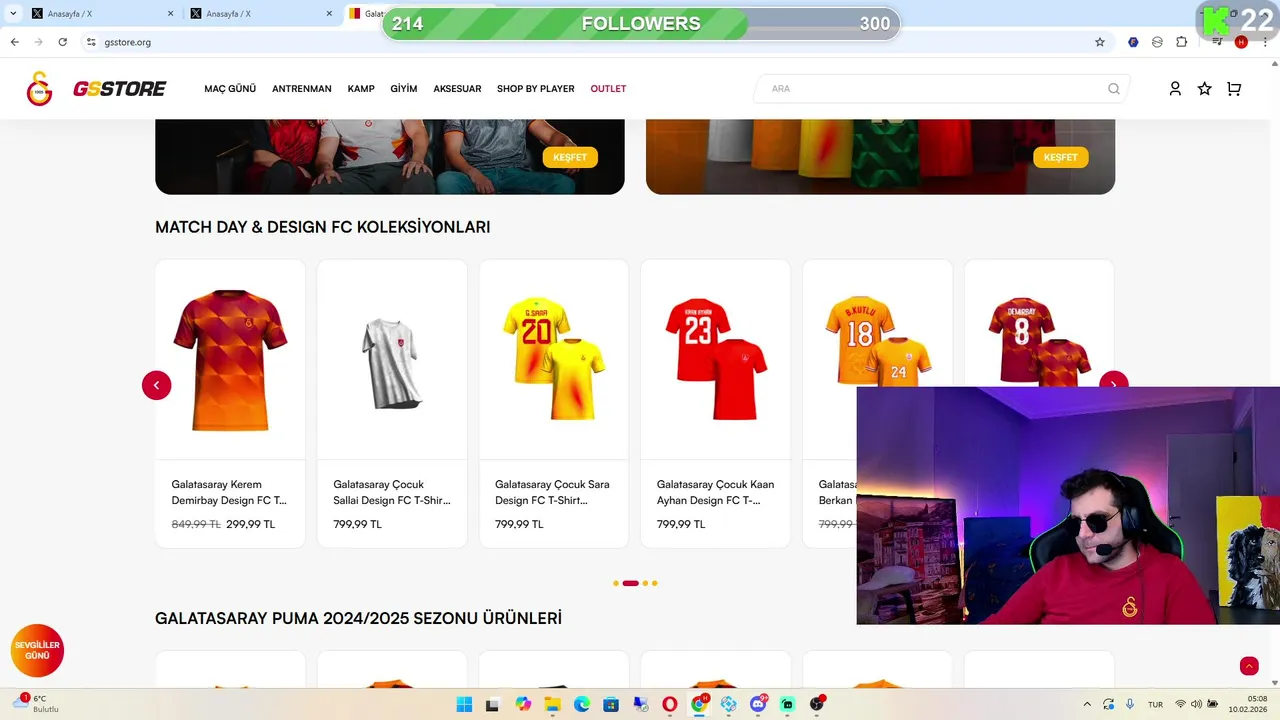The image size is (1280, 720).
Task: Open the browser extensions puzzle icon
Action: click(1182, 42)
